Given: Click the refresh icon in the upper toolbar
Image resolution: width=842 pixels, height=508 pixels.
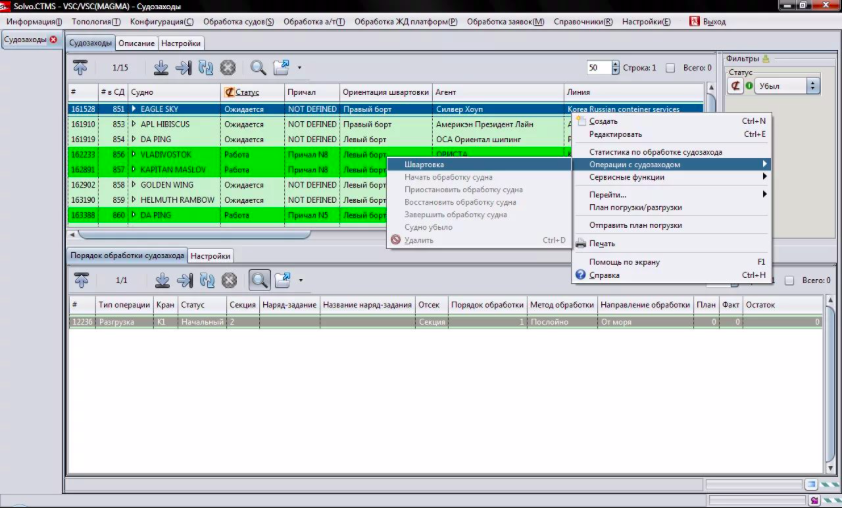Looking at the screenshot, I should [x=206, y=68].
